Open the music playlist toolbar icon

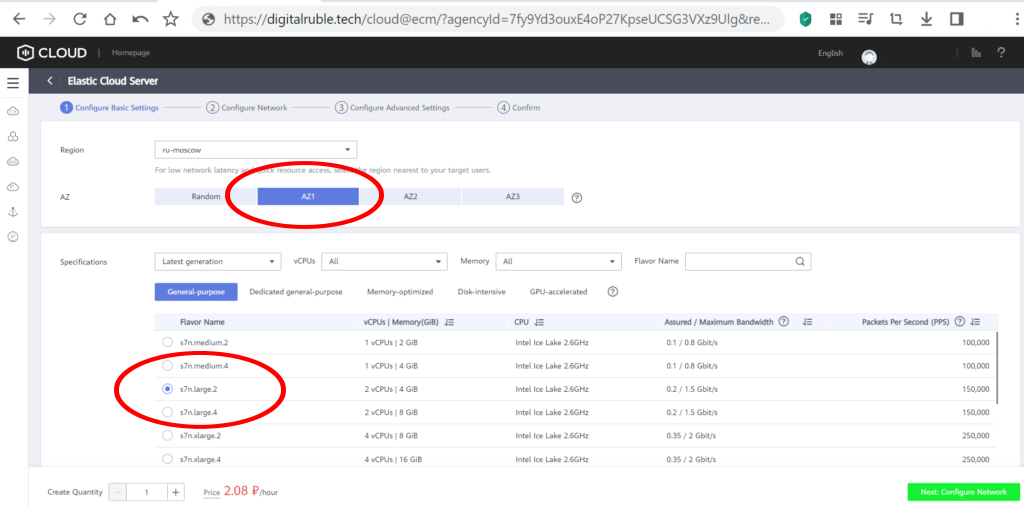866,19
